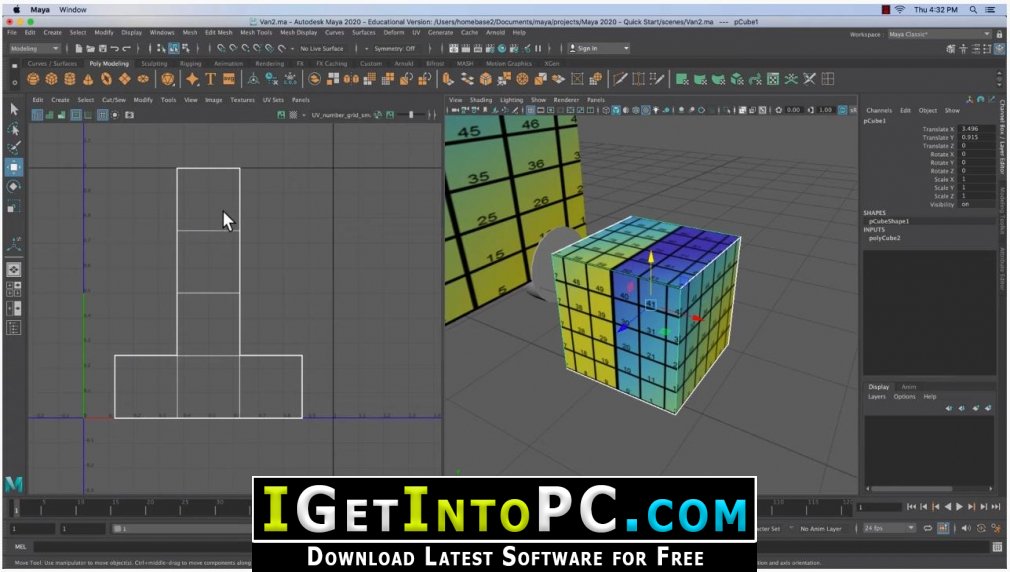Click the Redo arrow icon

point(126,48)
